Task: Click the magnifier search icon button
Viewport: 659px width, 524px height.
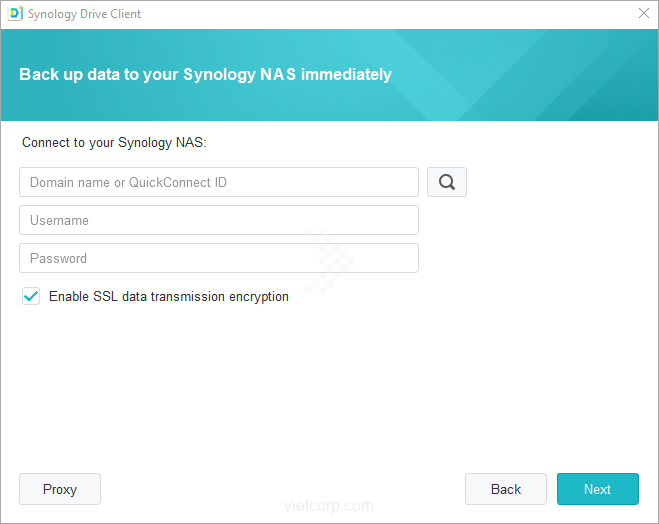Action: tap(447, 182)
